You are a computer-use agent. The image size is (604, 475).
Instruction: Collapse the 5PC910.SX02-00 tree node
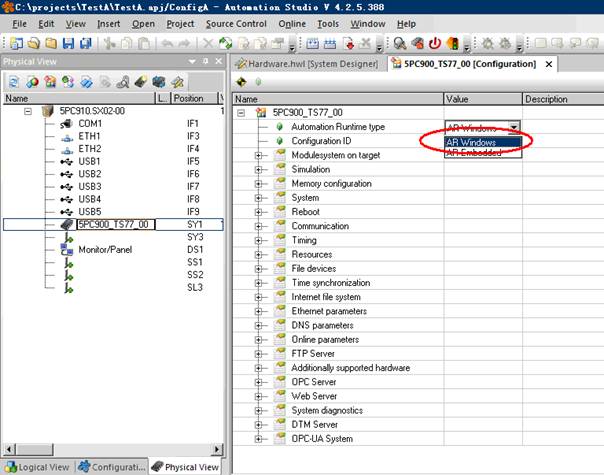coord(28,111)
